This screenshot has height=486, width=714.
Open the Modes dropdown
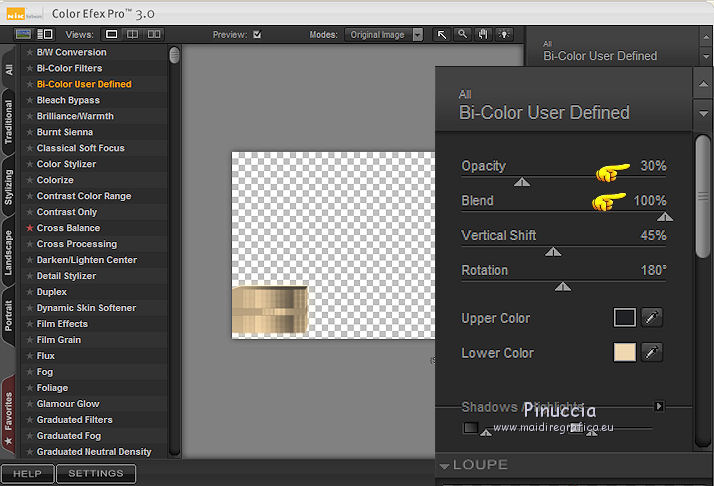pos(384,34)
